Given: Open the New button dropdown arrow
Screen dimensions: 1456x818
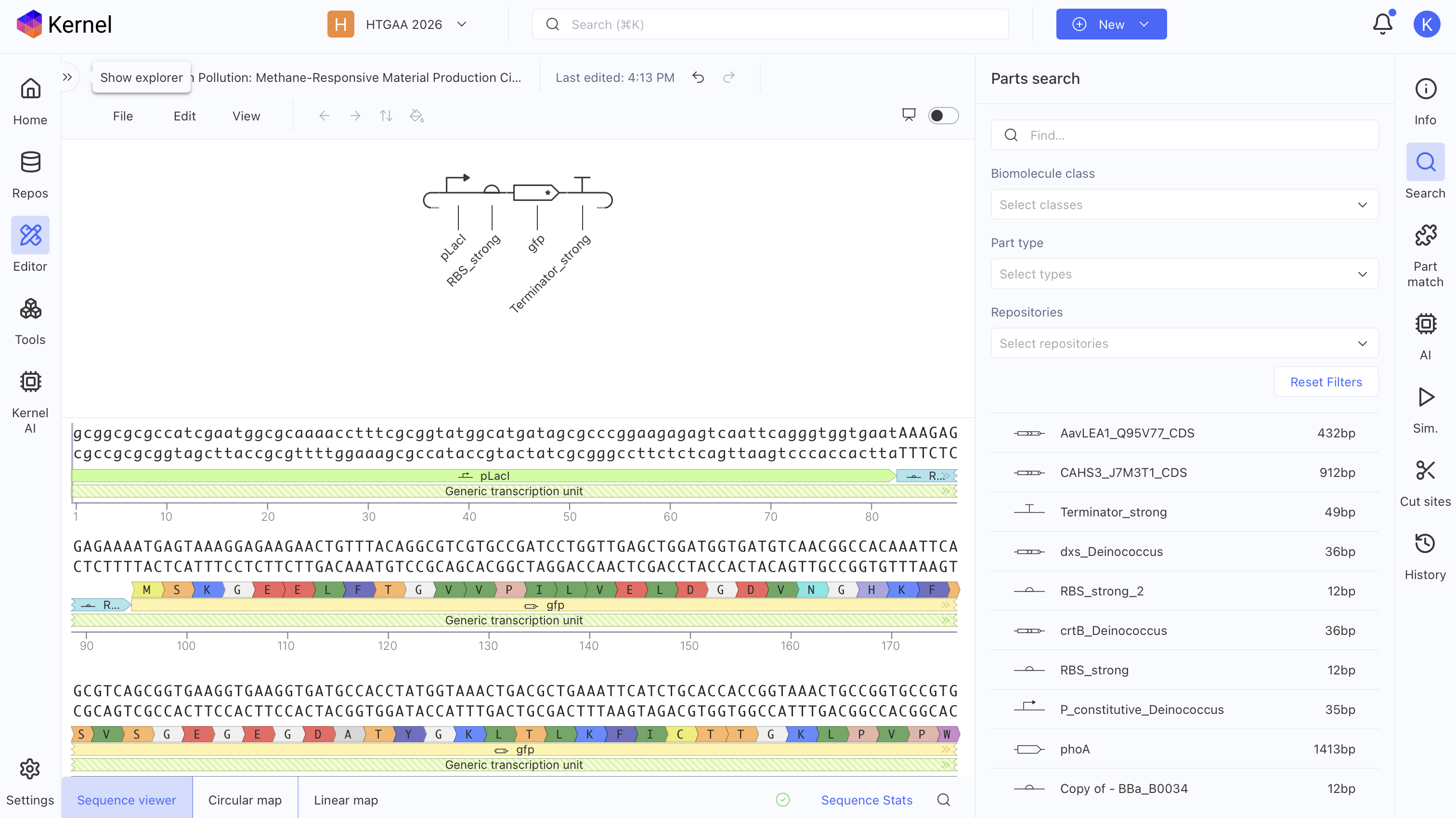Looking at the screenshot, I should 1144,24.
